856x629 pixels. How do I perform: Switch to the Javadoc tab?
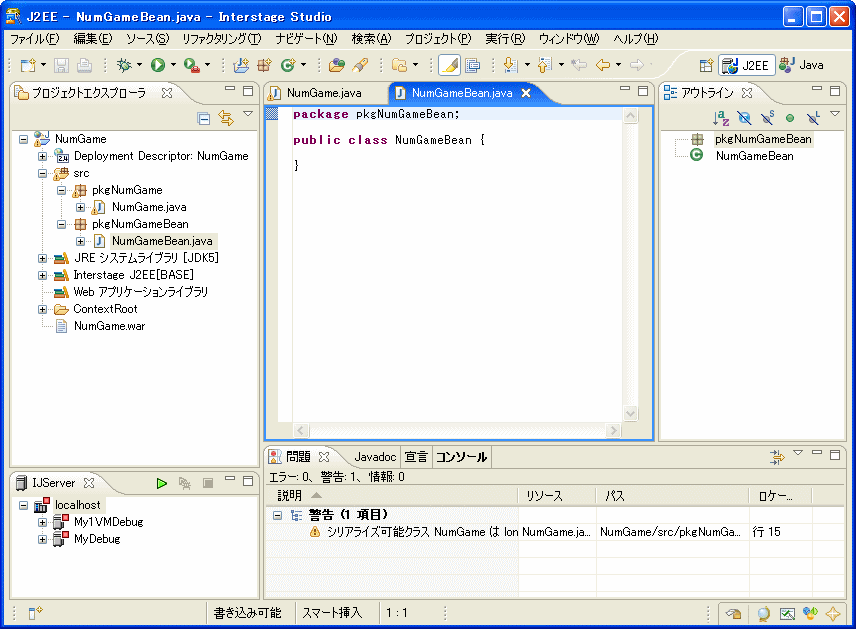375,457
